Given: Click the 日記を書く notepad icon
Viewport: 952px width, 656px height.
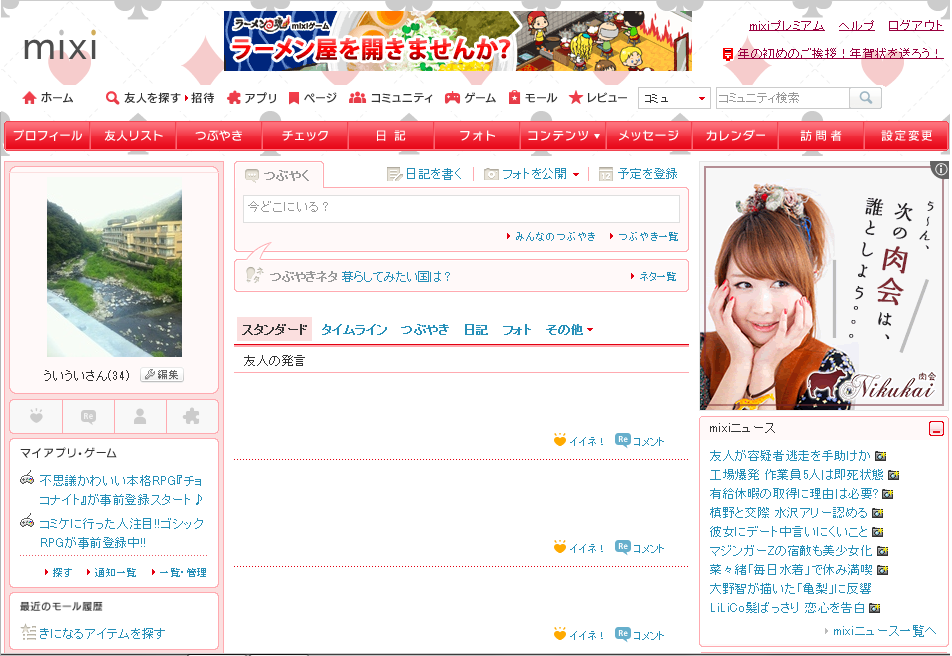Looking at the screenshot, I should click(x=394, y=174).
